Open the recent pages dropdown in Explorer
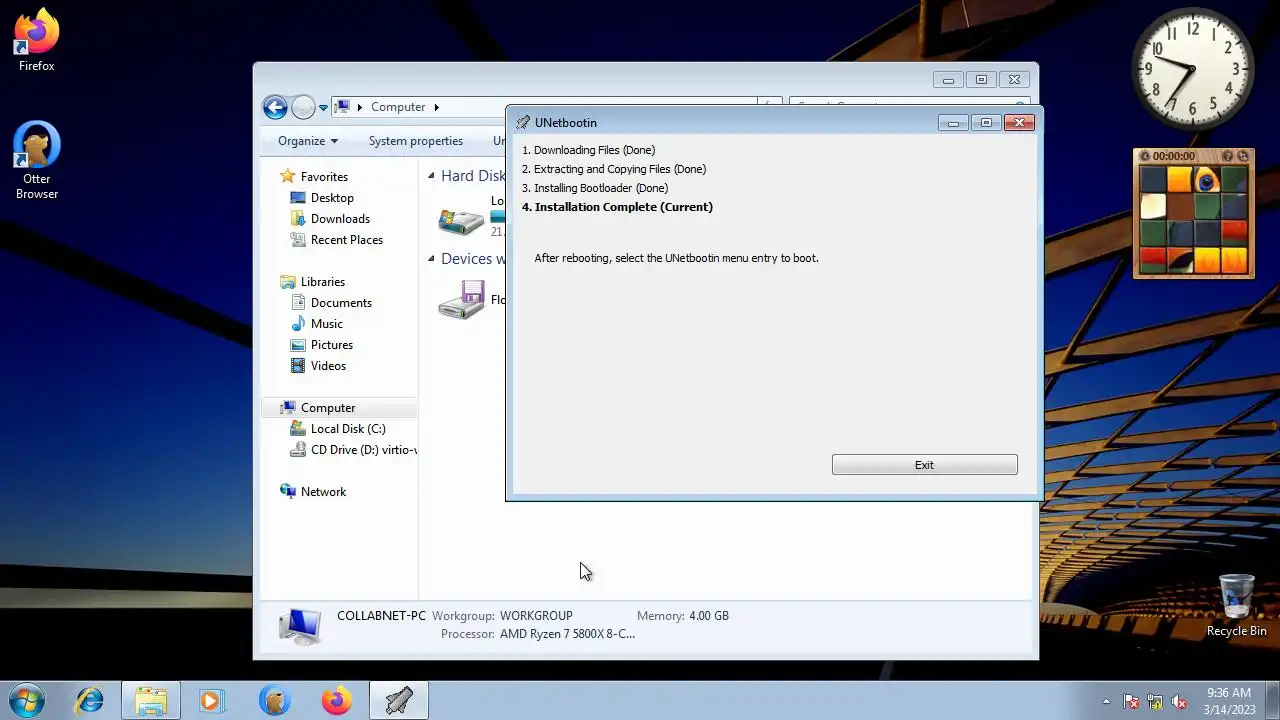Screen dimensions: 1280x720 [323, 108]
